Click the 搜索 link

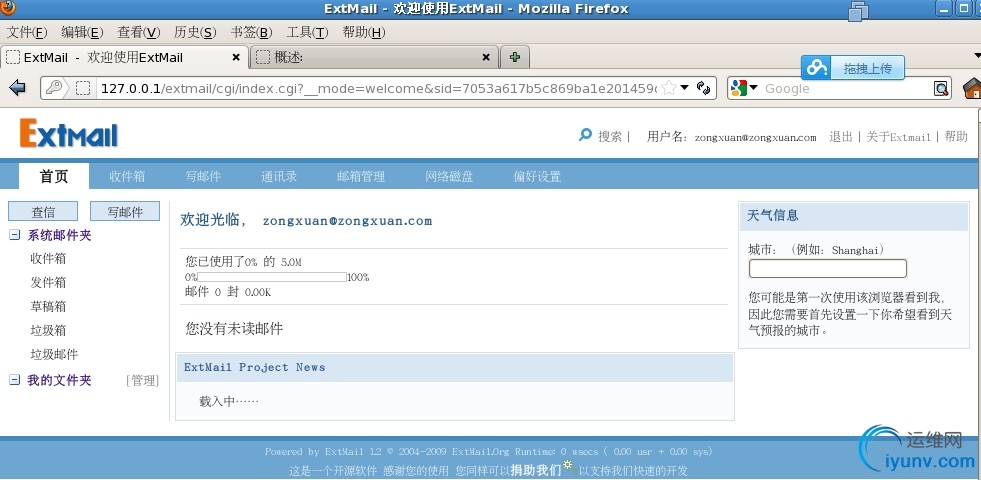610,136
